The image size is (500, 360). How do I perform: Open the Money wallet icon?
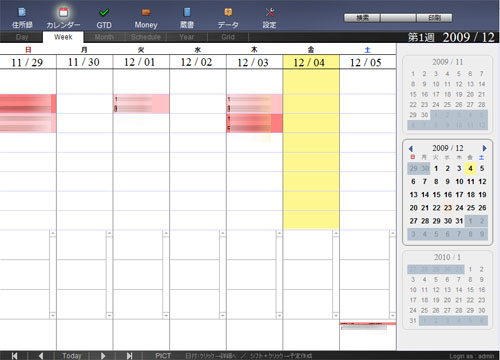[146, 18]
